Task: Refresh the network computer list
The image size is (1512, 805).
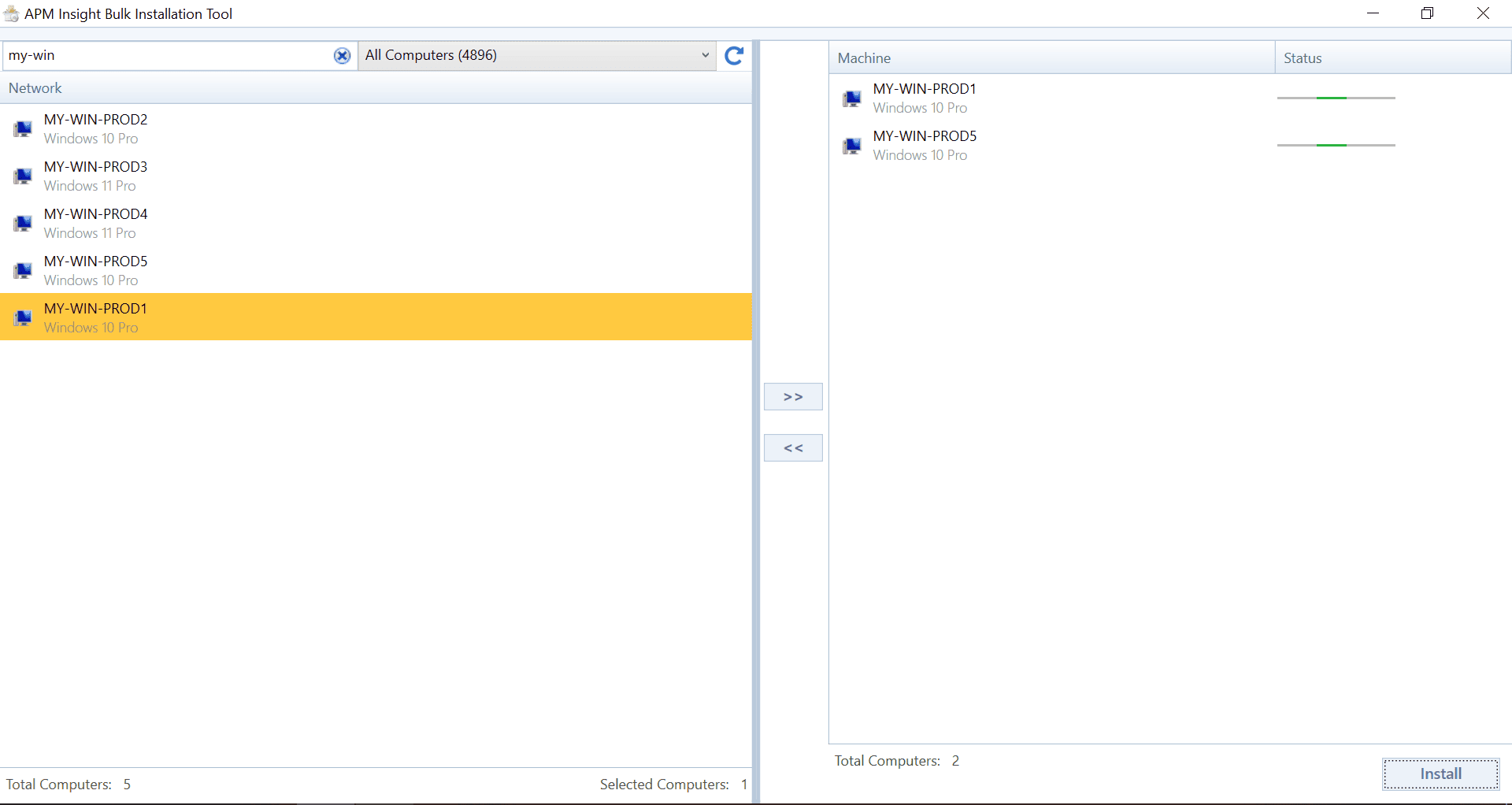Action: click(734, 55)
